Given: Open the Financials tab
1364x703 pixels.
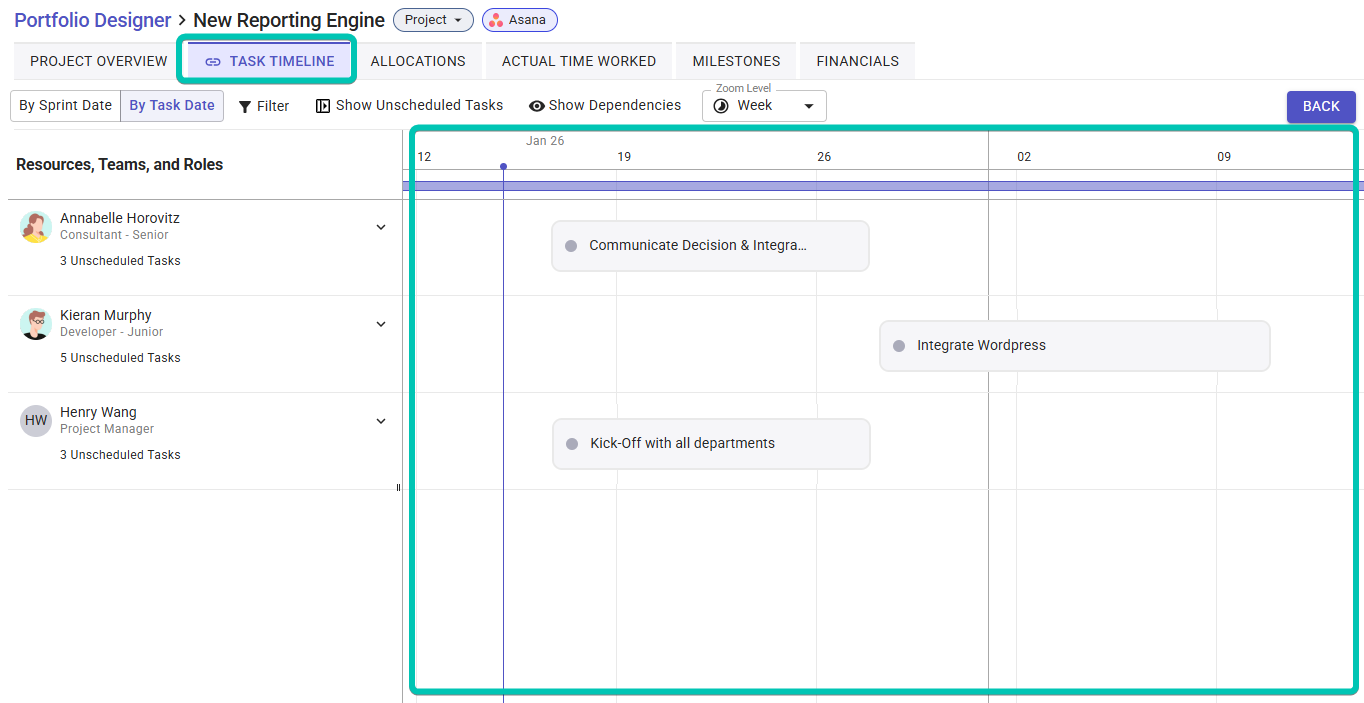Looking at the screenshot, I should (x=857, y=60).
